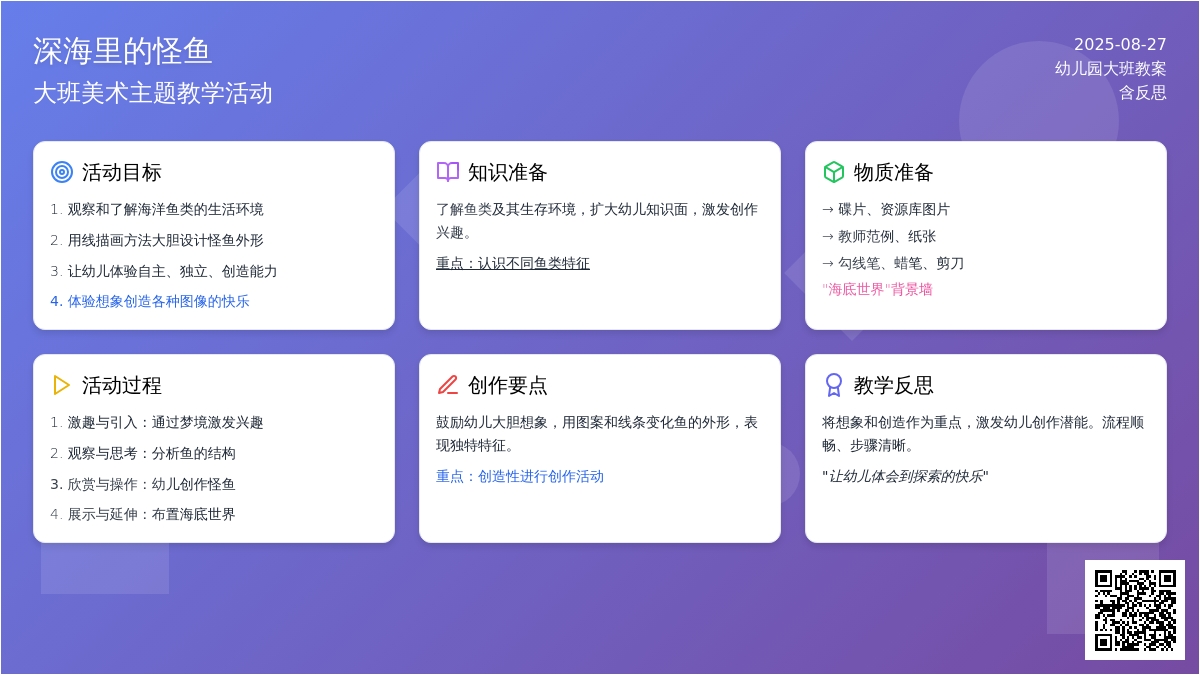Click the heading 教学反思
1200x675 pixels.
pos(894,385)
